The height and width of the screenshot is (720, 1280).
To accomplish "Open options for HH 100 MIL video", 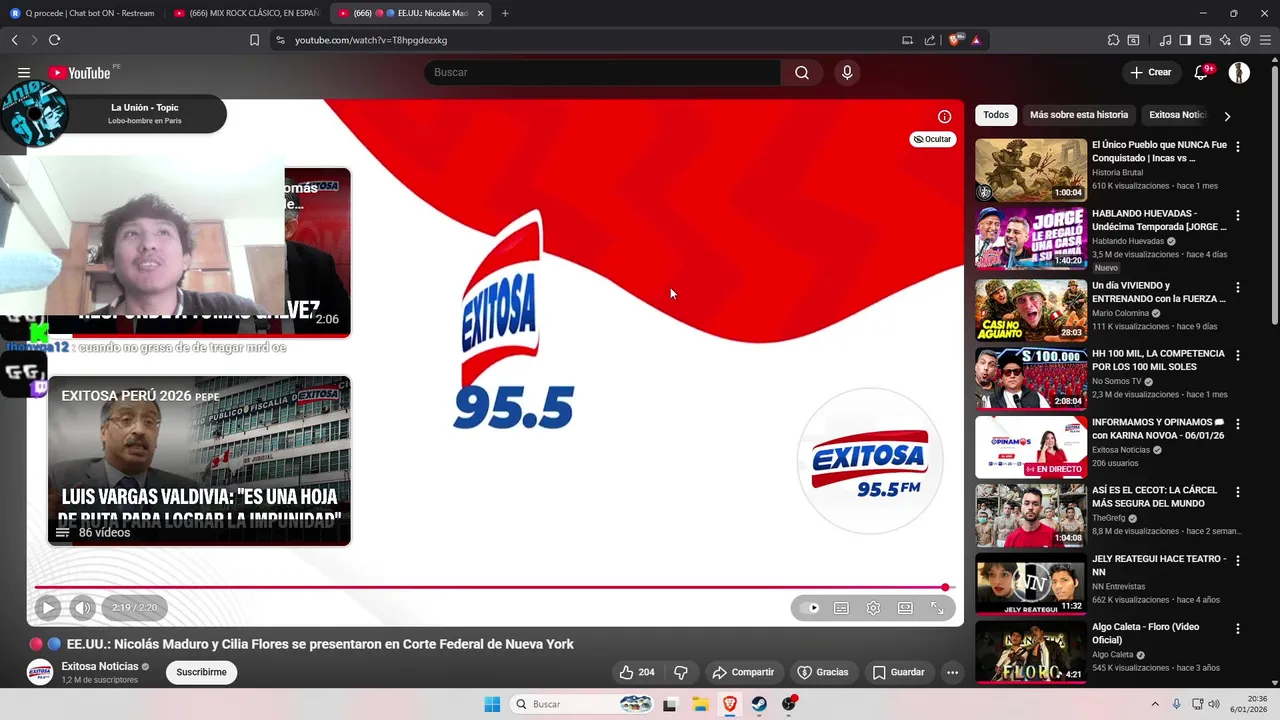I will point(1238,355).
